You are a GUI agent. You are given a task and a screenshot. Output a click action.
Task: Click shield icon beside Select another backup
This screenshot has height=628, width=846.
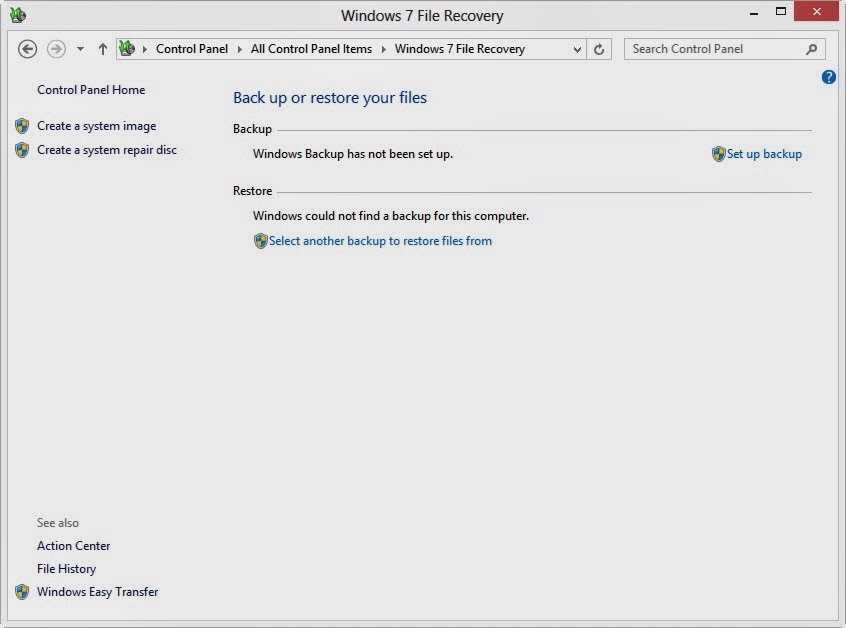261,241
